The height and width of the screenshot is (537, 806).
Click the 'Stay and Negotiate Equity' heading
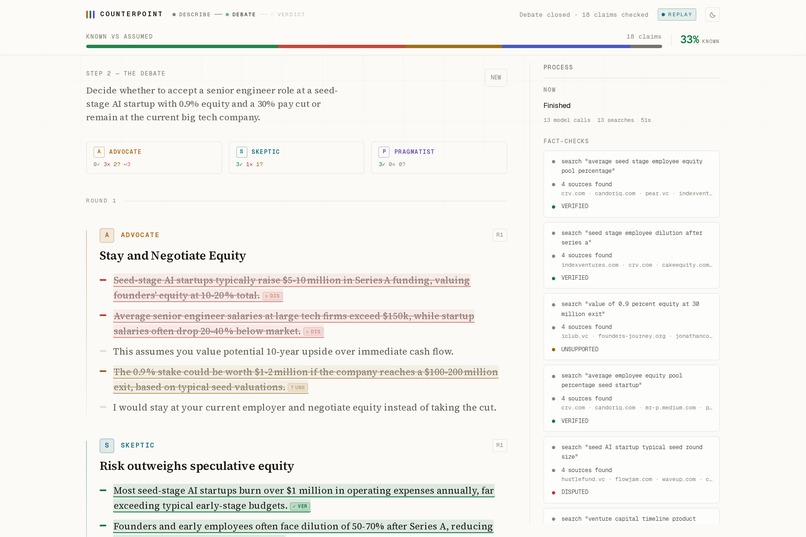click(172, 256)
